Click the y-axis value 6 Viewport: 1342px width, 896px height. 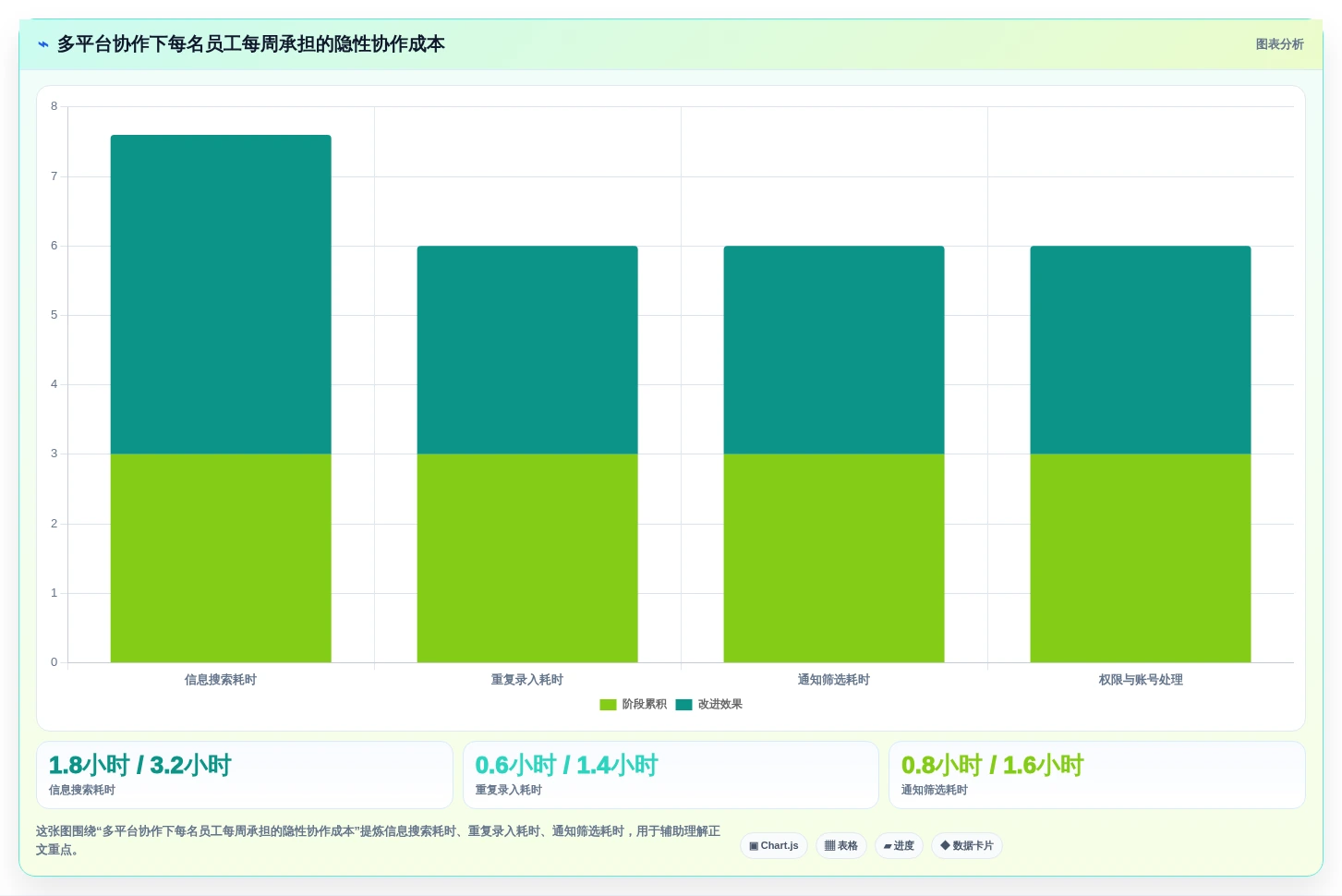tap(54, 246)
